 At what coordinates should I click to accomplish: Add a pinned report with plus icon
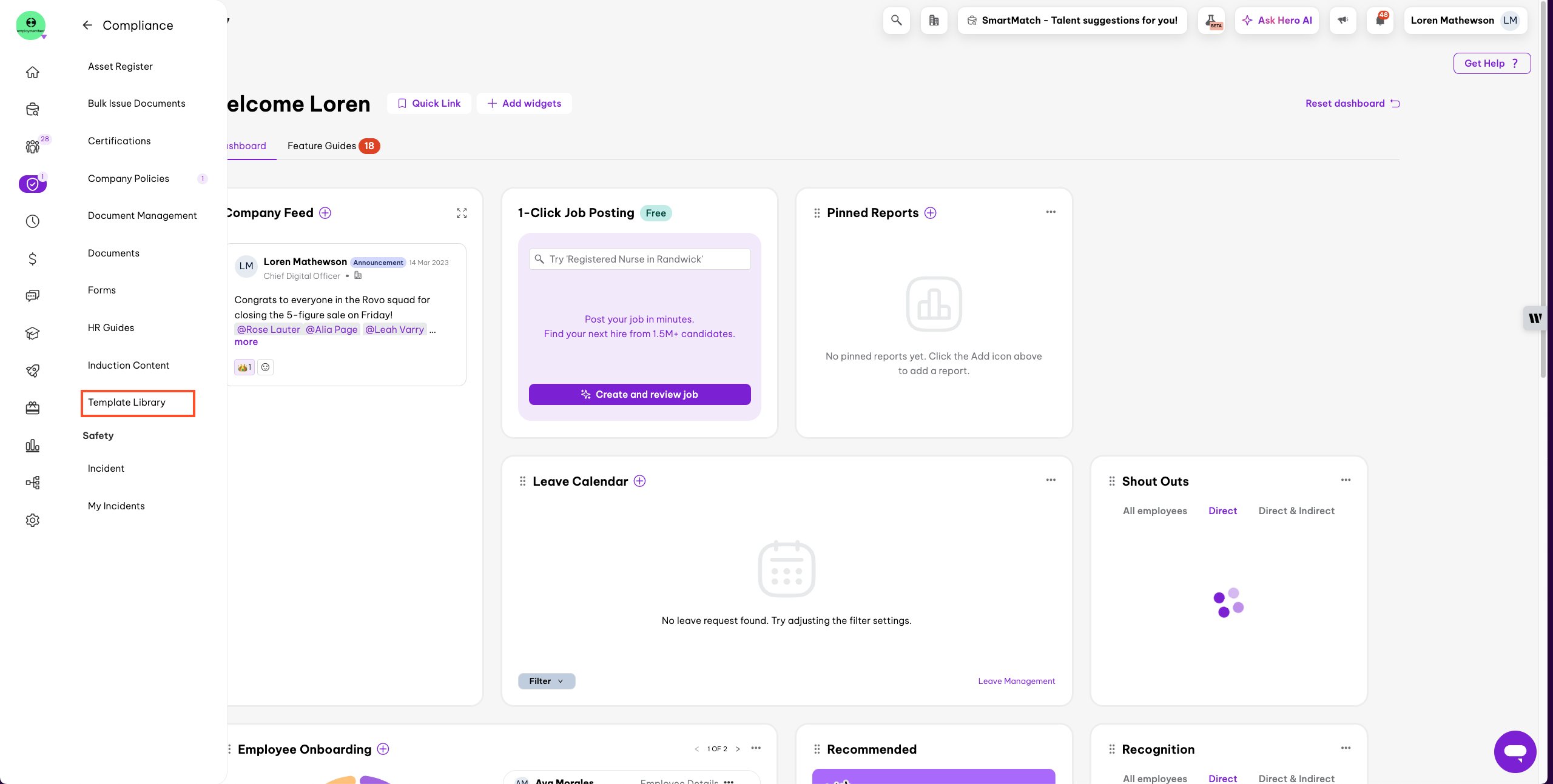[931, 213]
